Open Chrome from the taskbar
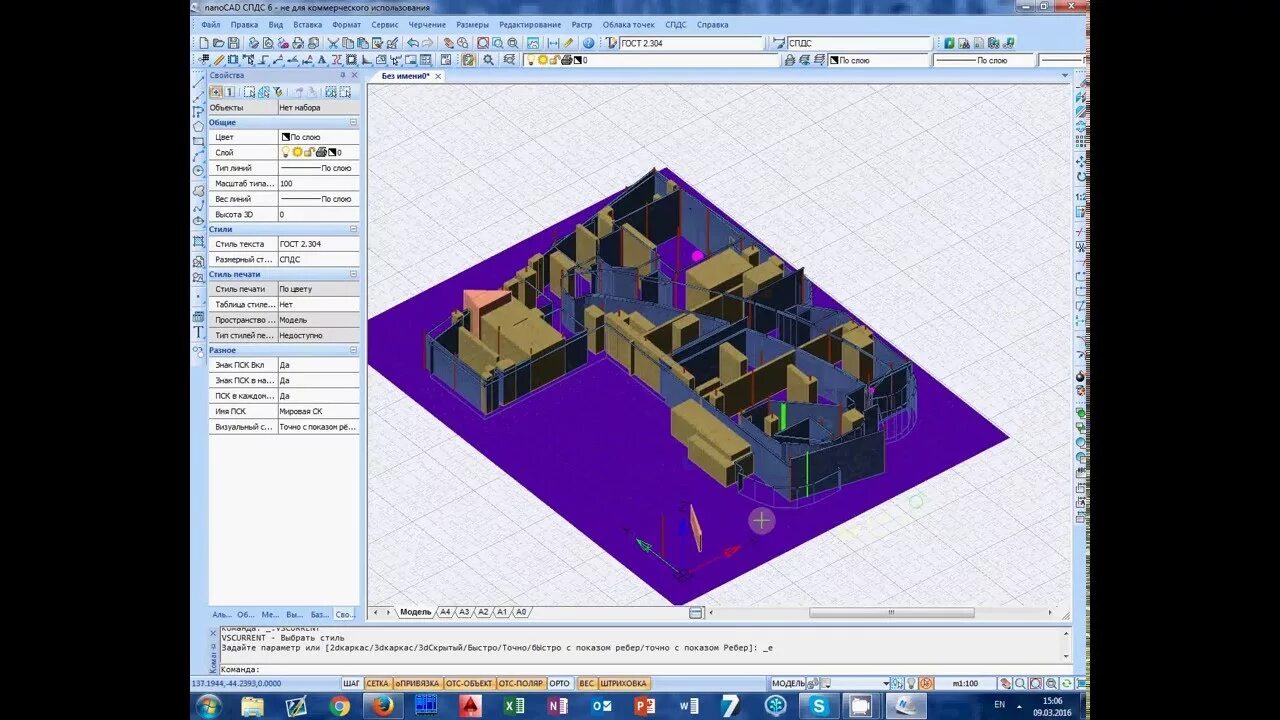The width and height of the screenshot is (1280, 720). coord(339,706)
